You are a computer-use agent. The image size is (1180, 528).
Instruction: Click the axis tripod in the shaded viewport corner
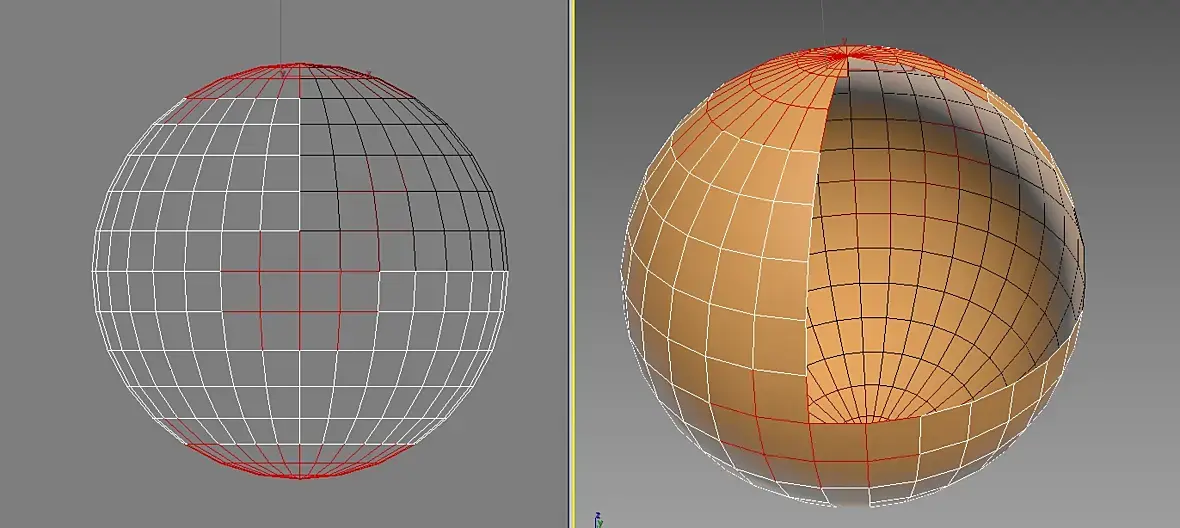(598, 519)
